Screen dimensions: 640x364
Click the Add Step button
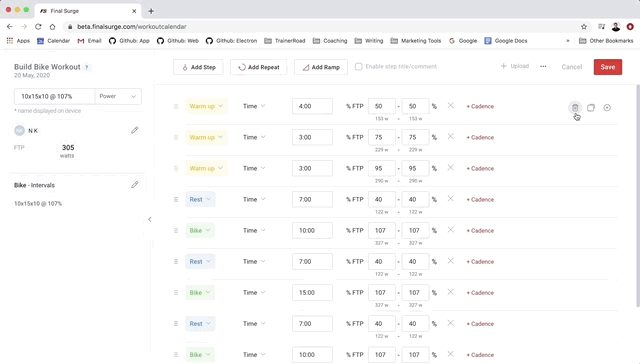tap(198, 67)
